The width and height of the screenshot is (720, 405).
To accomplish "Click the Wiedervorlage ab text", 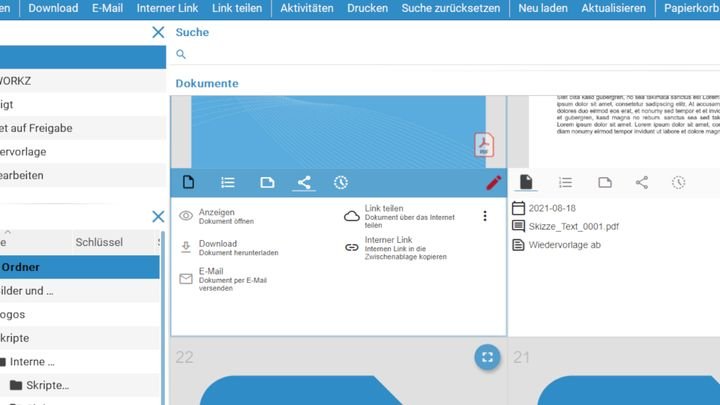I will [564, 245].
